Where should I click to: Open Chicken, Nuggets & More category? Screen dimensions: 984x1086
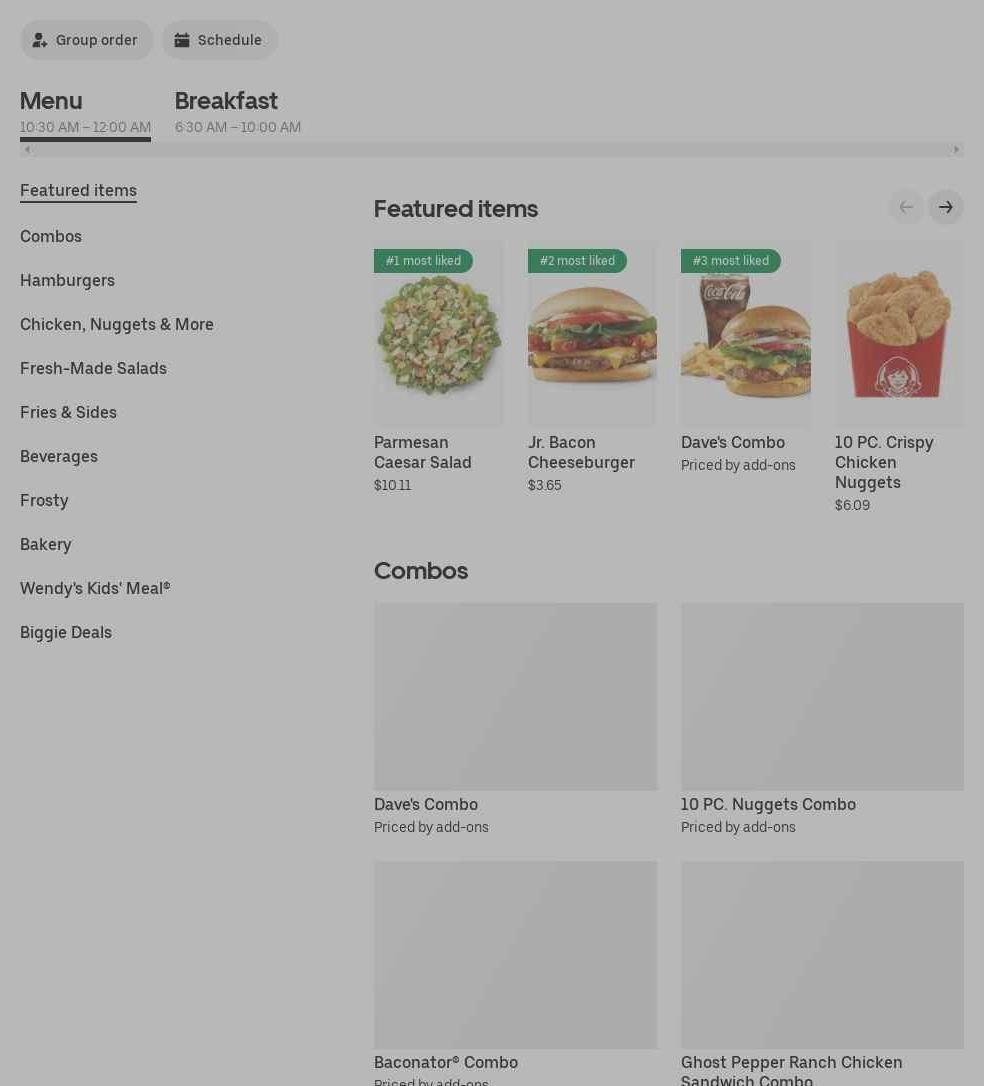click(x=116, y=325)
